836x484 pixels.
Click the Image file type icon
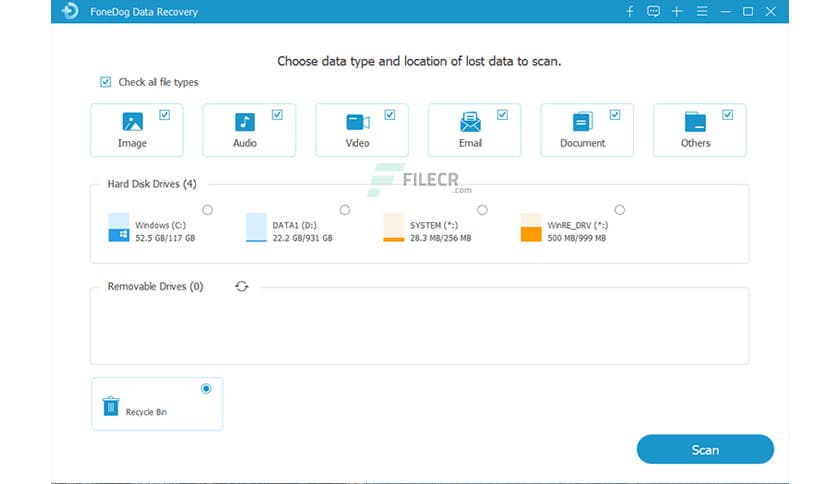[x=132, y=122]
